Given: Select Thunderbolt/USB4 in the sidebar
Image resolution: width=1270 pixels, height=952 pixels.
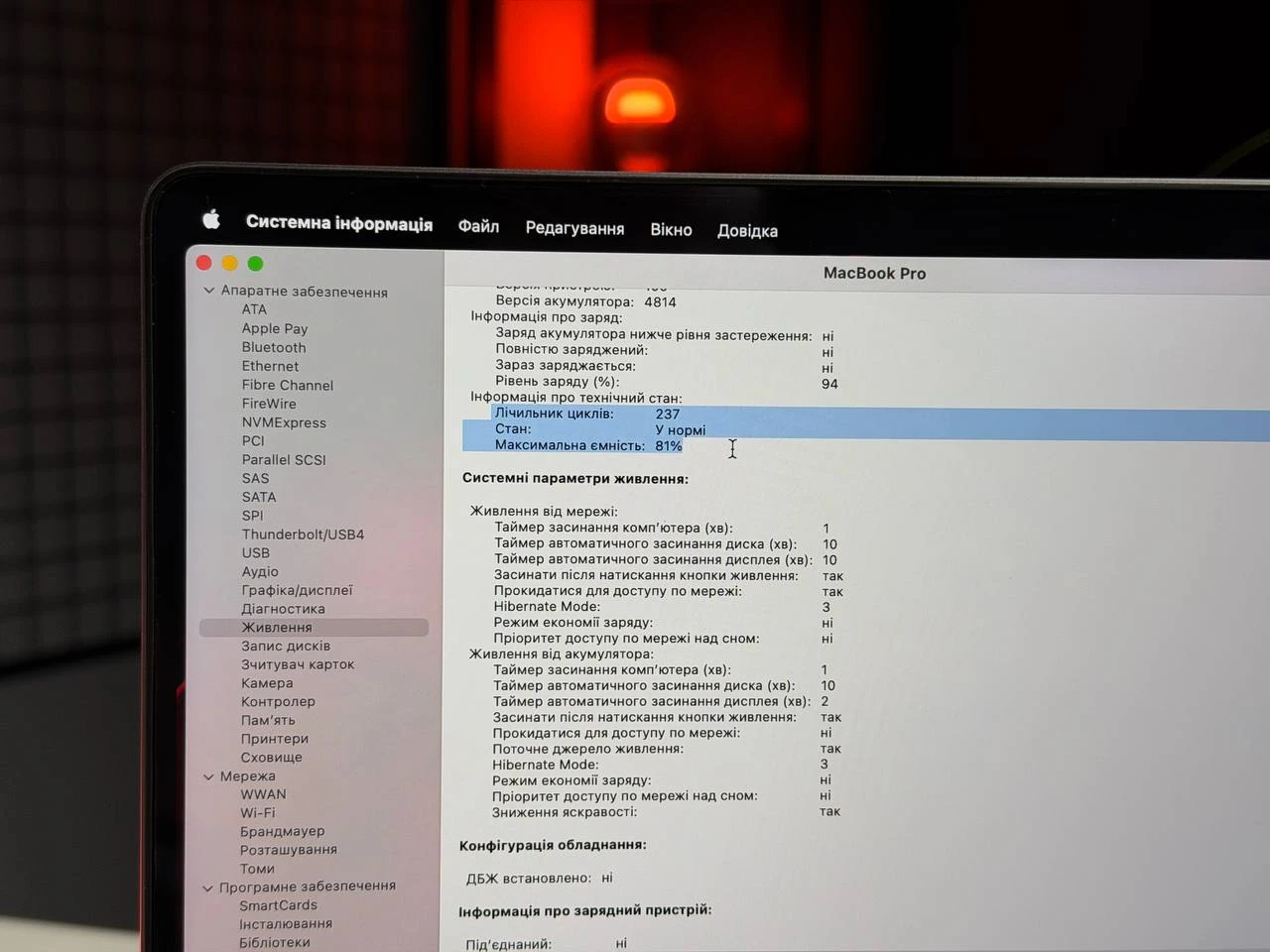Looking at the screenshot, I should coord(304,534).
